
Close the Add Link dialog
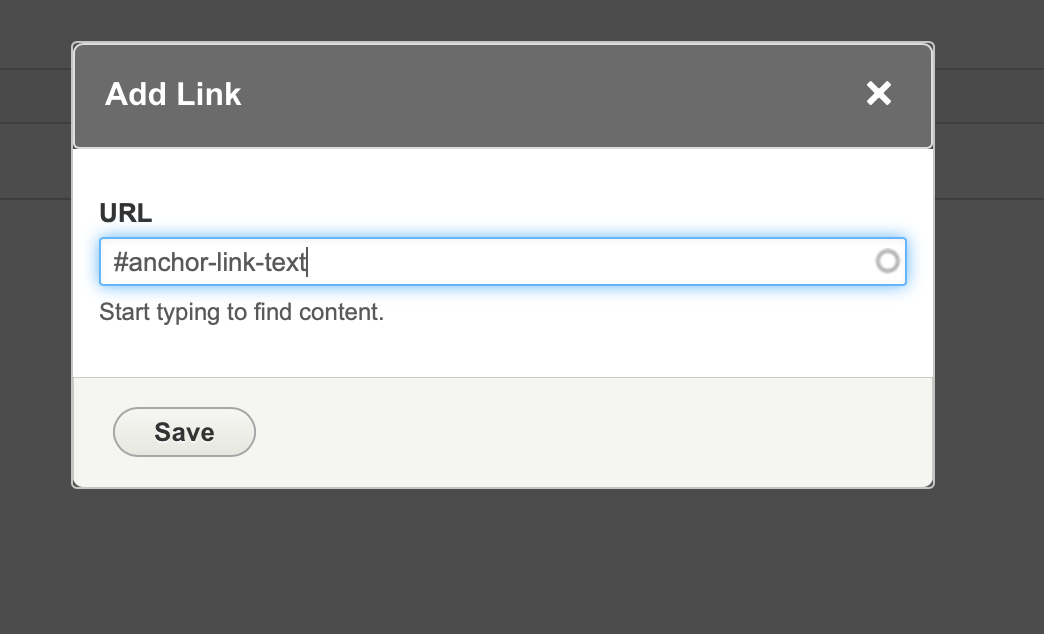(x=878, y=94)
